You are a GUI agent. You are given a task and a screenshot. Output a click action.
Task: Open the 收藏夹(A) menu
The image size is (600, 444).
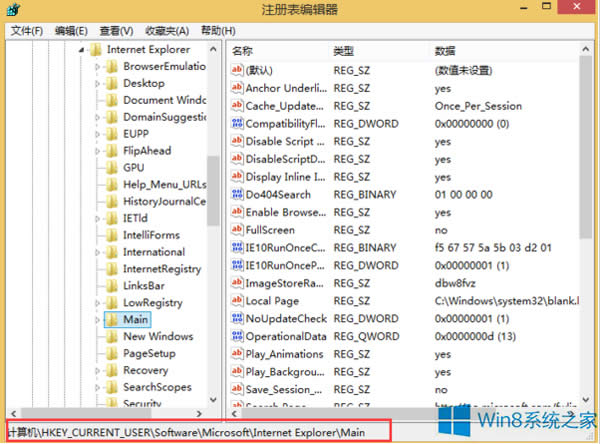(x=167, y=31)
